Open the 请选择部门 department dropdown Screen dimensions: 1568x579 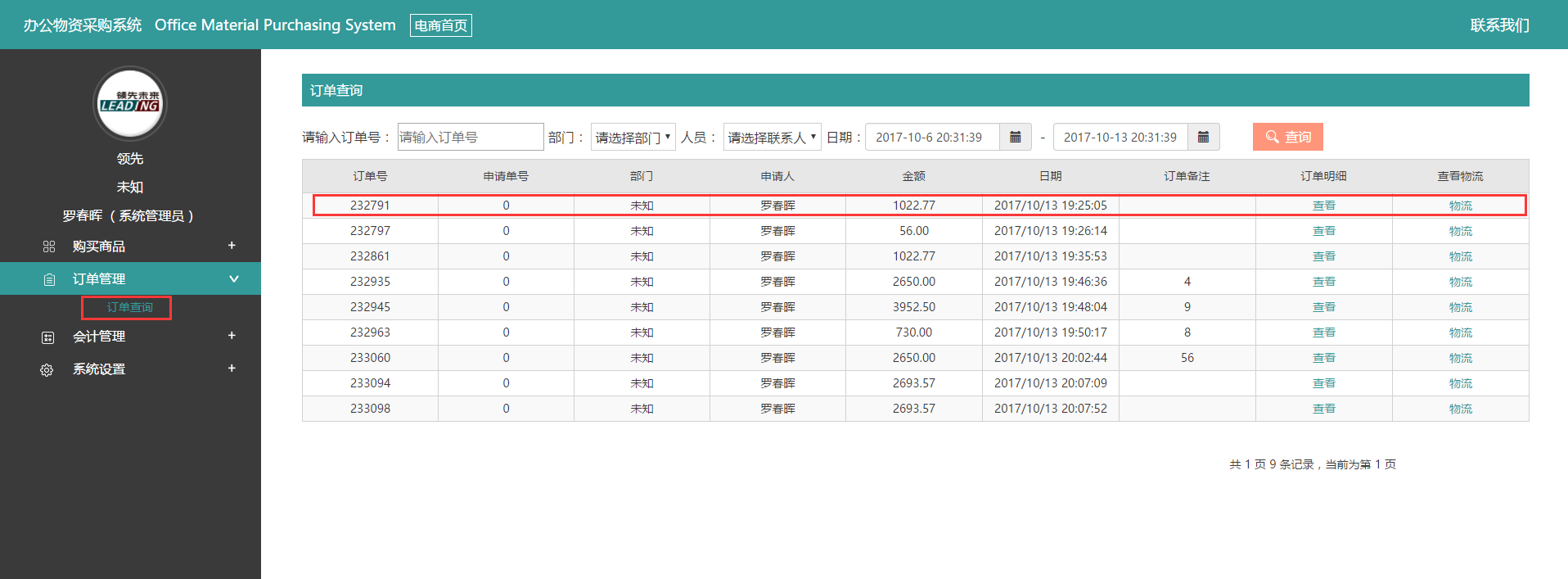[633, 137]
